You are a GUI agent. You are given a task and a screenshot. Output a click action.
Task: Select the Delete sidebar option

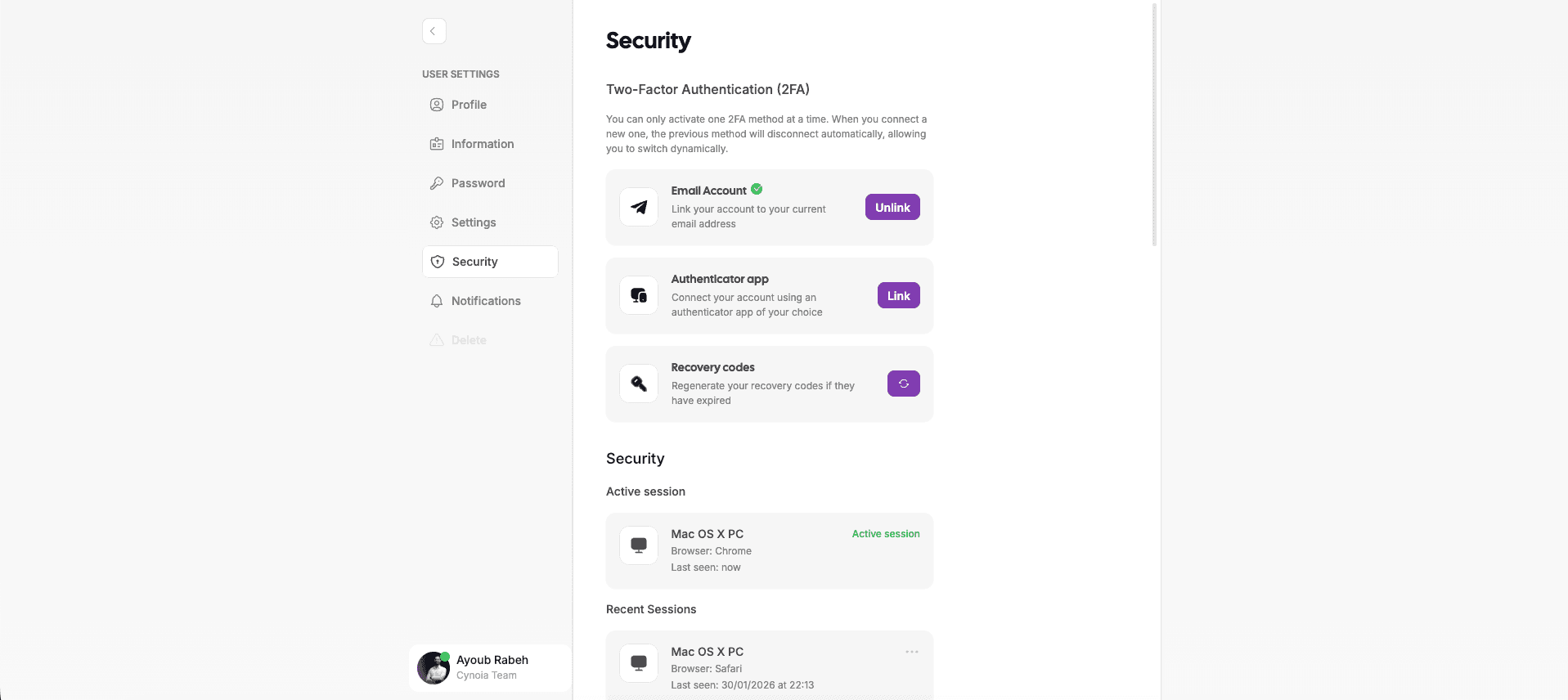468,340
